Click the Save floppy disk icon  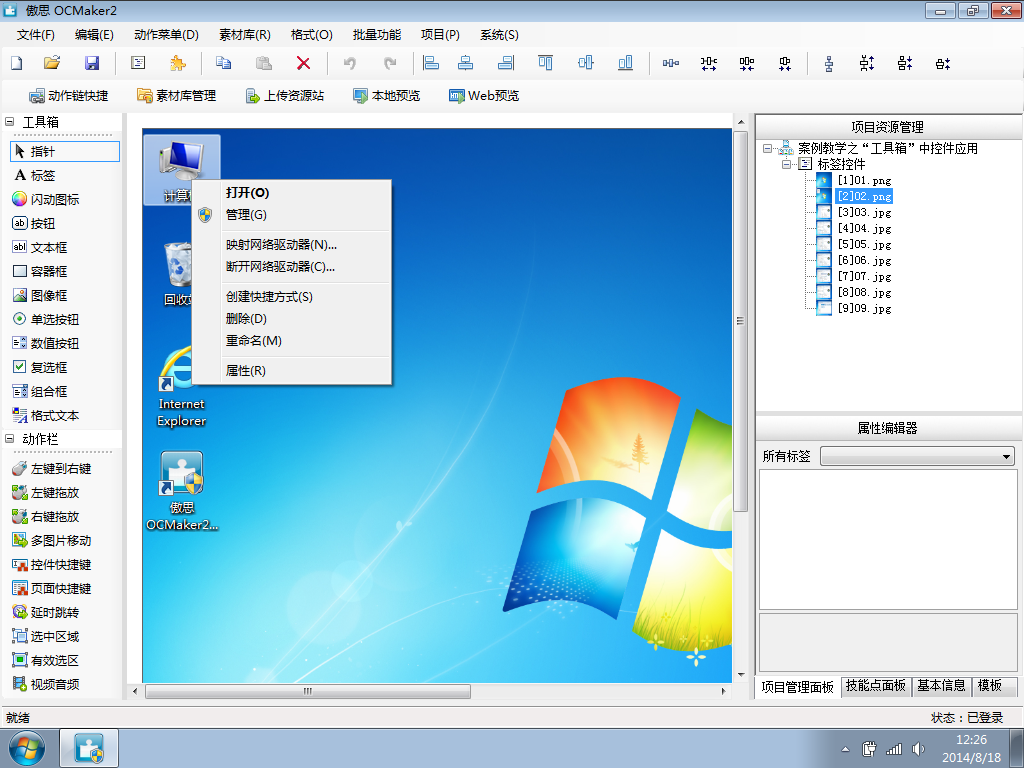click(x=92, y=63)
